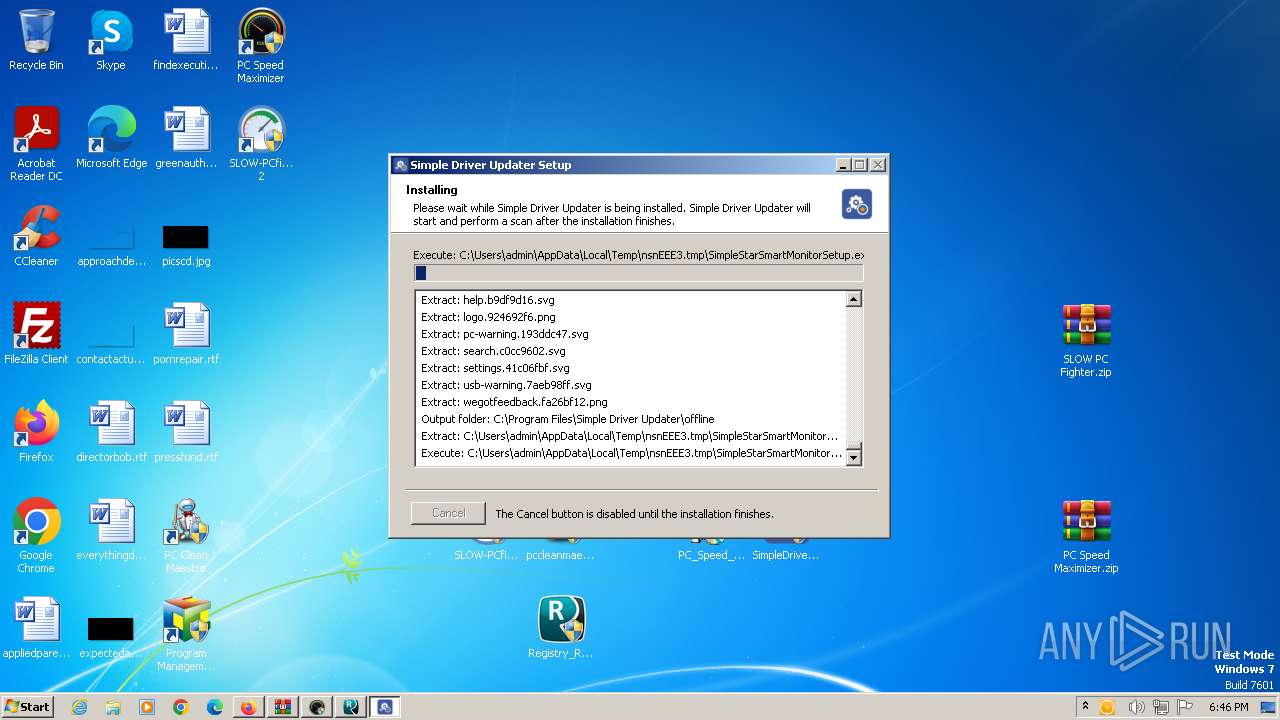Select log line 'Extract: pc-warning.193ddc47.svg'
Image resolution: width=1280 pixels, height=720 pixels.
[x=505, y=334]
